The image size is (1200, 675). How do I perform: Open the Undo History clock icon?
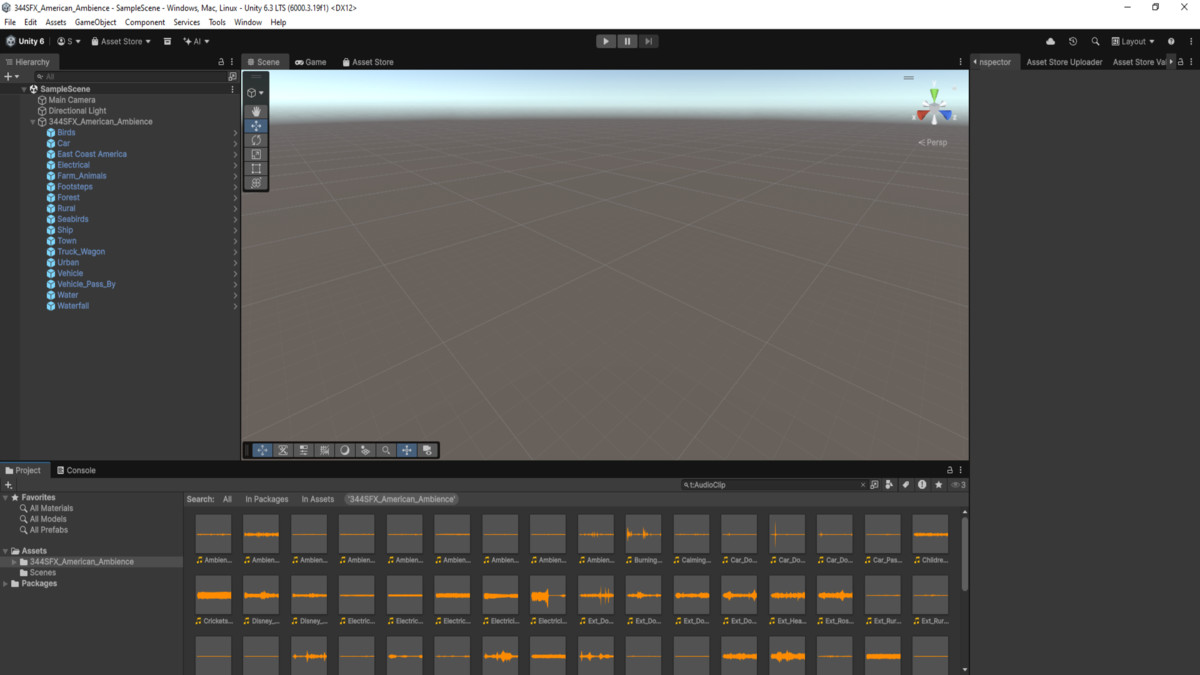click(x=1073, y=42)
